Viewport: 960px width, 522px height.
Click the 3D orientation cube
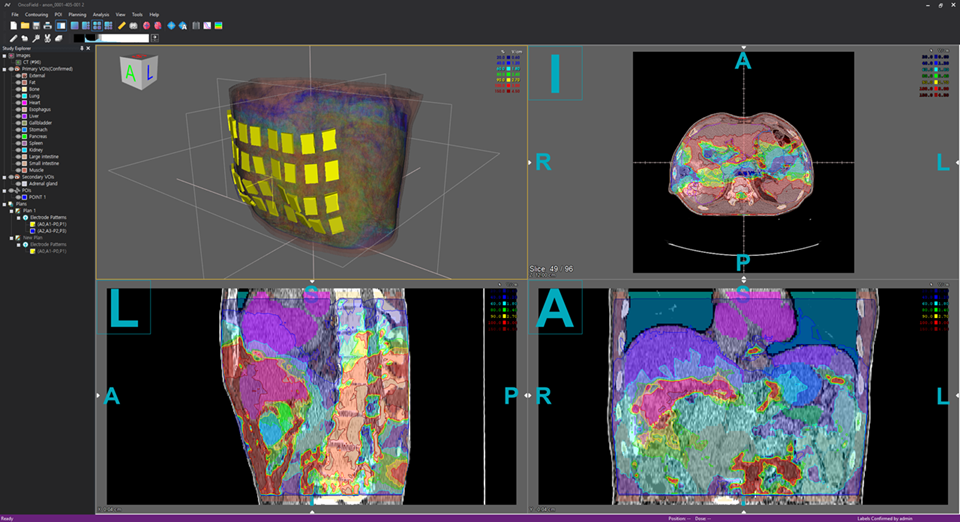[x=139, y=72]
